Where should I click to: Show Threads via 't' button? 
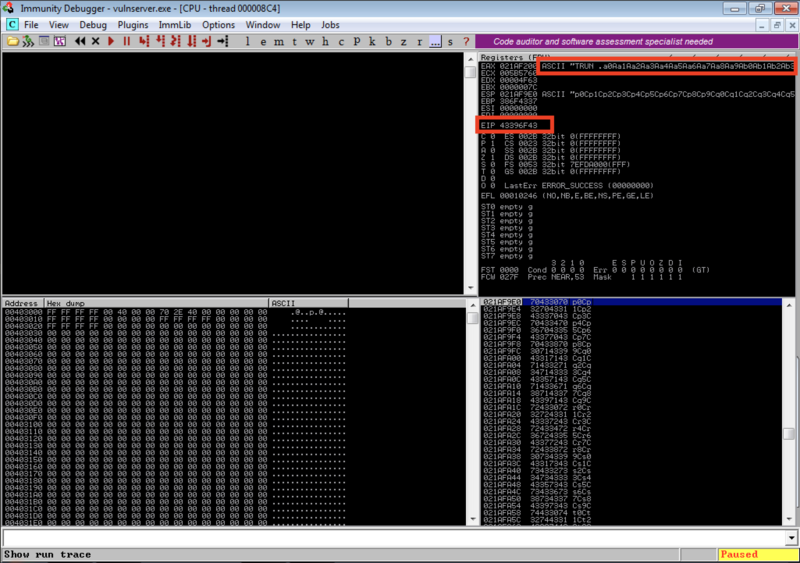pos(294,42)
